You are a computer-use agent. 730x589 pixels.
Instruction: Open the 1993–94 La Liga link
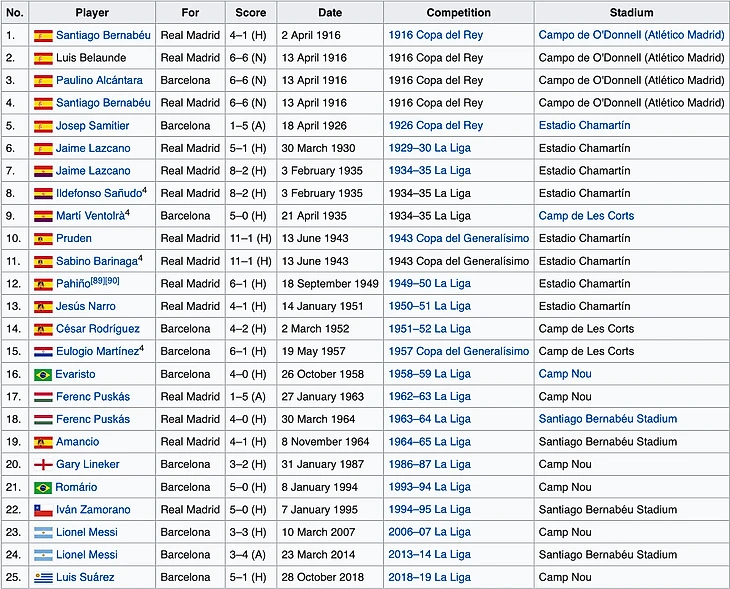point(430,487)
